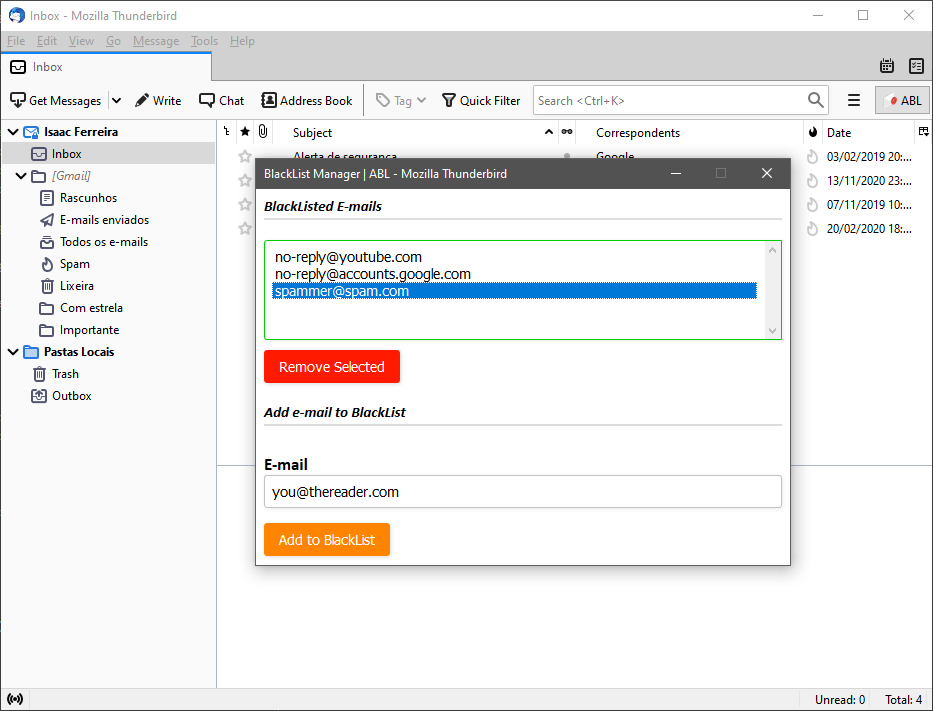Image resolution: width=933 pixels, height=711 pixels.
Task: Open the Help menu
Action: (242, 41)
